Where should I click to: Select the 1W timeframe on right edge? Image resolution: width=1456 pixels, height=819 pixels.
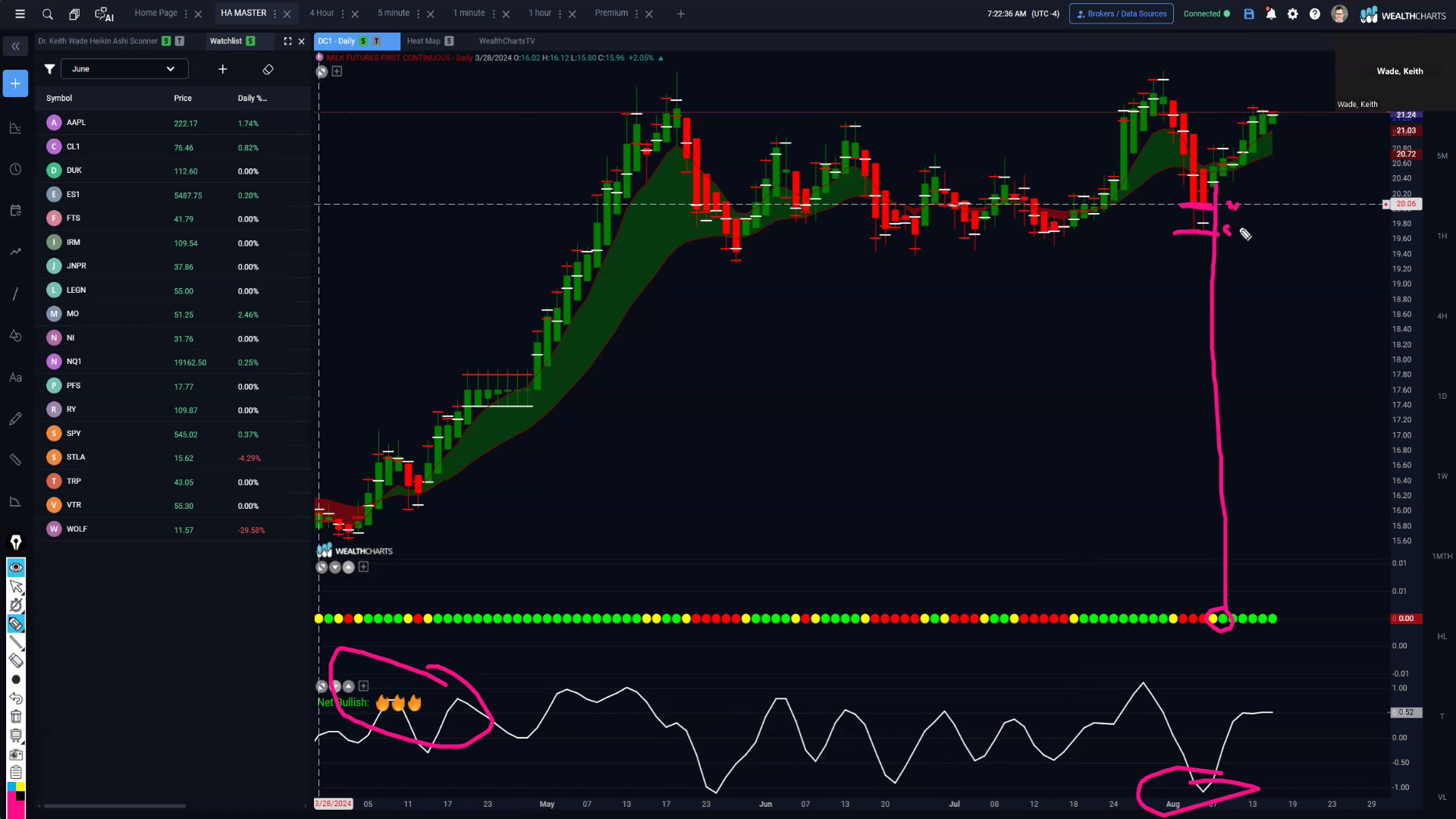coord(1442,476)
